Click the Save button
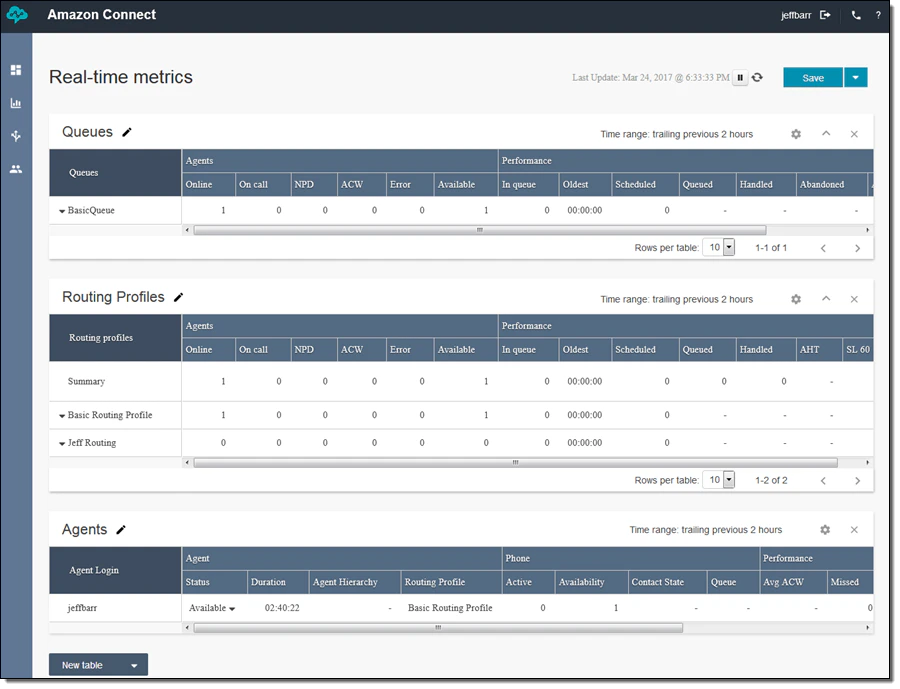 pos(812,77)
